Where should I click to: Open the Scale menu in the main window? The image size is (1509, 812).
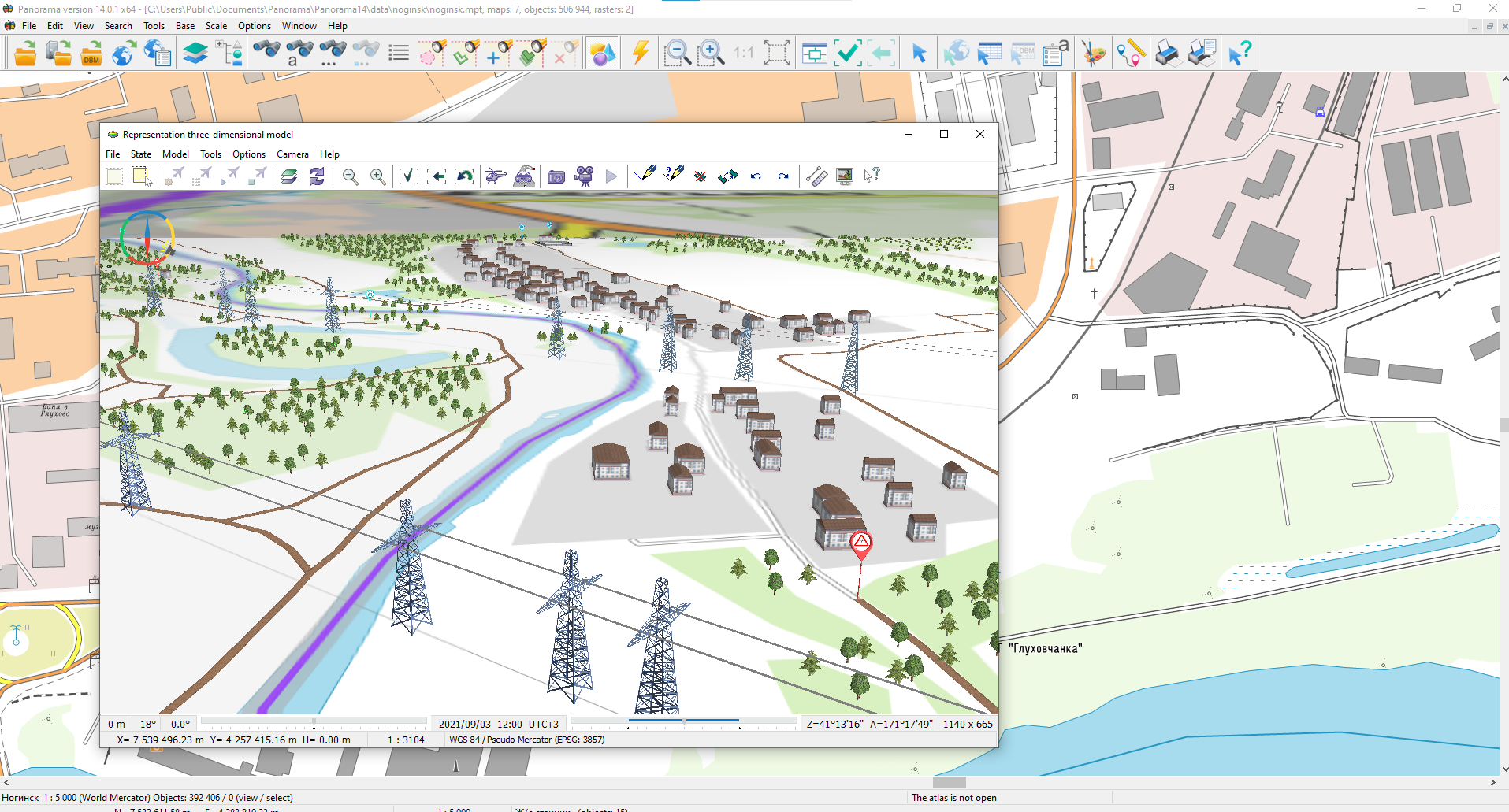pyautogui.click(x=216, y=25)
